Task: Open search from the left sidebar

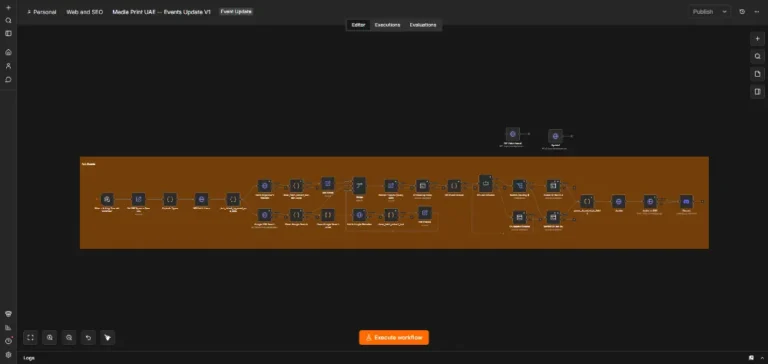Action: coord(8,21)
